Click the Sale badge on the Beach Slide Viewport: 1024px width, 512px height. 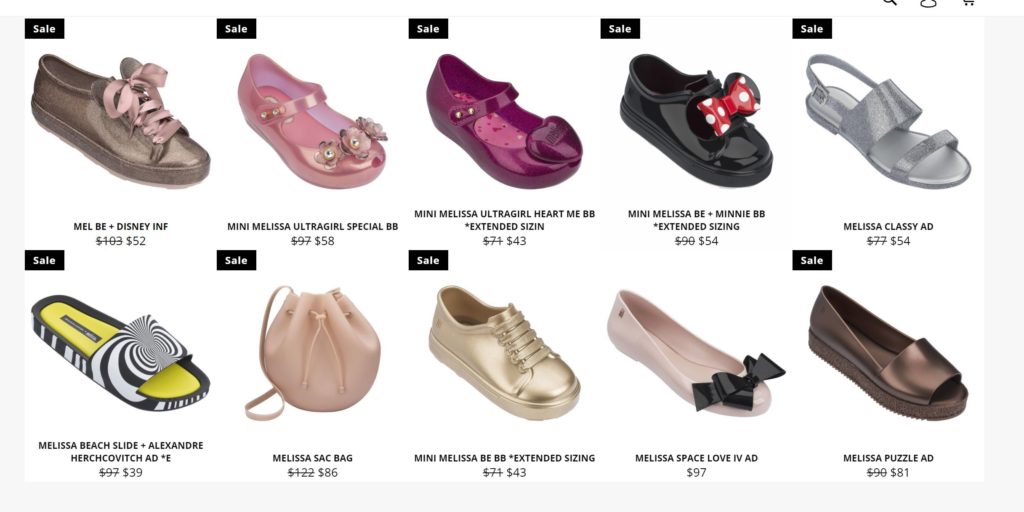44,260
